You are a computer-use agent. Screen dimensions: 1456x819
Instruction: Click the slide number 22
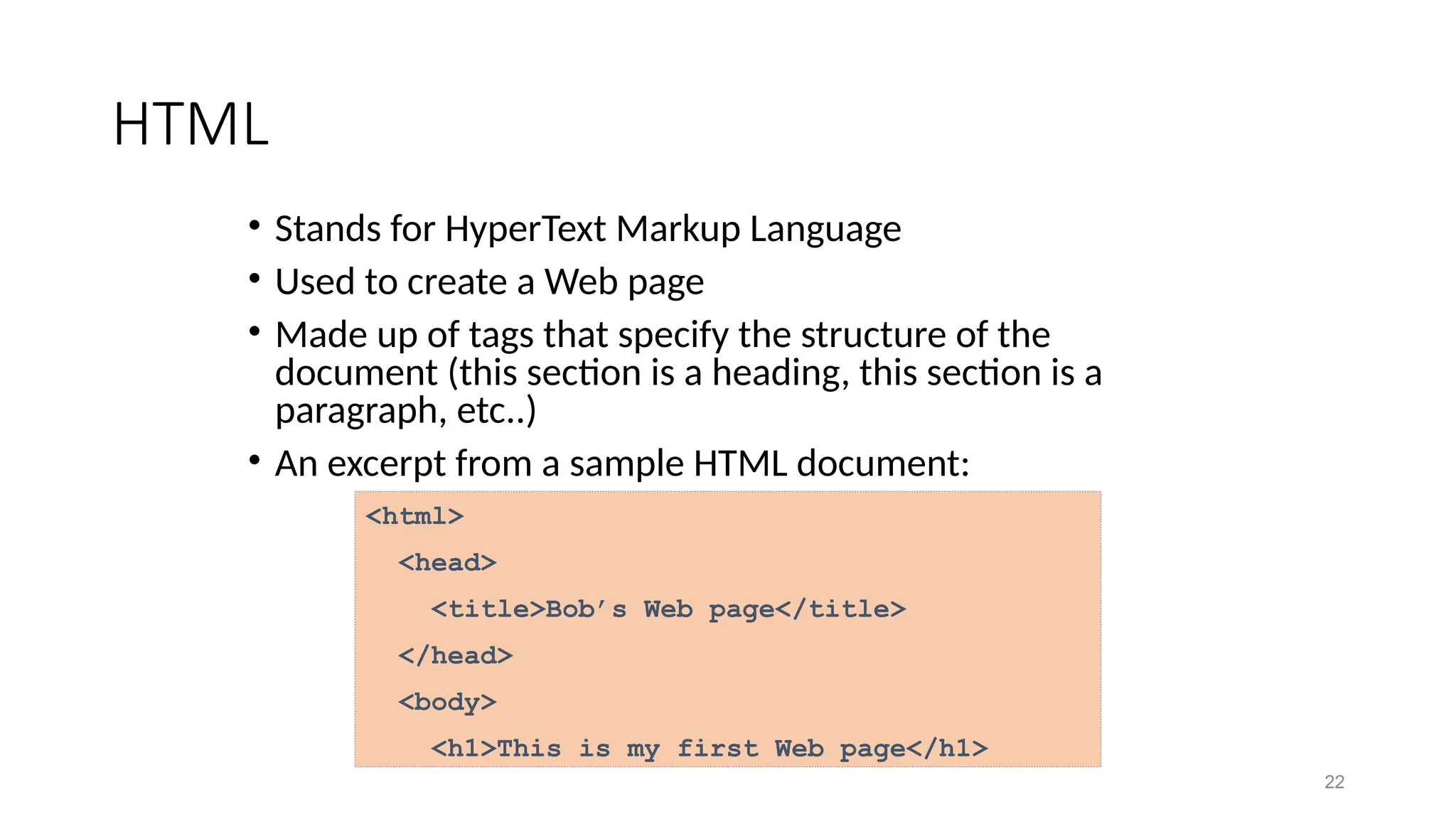click(1334, 782)
